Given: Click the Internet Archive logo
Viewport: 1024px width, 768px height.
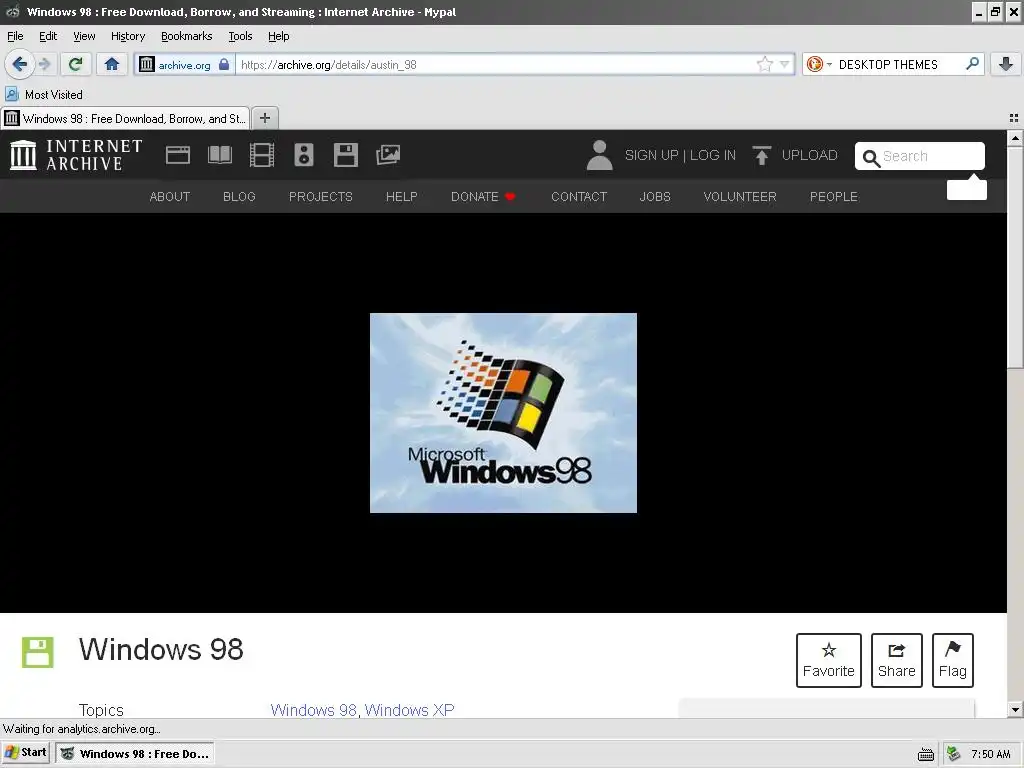Looking at the screenshot, I should tap(76, 155).
